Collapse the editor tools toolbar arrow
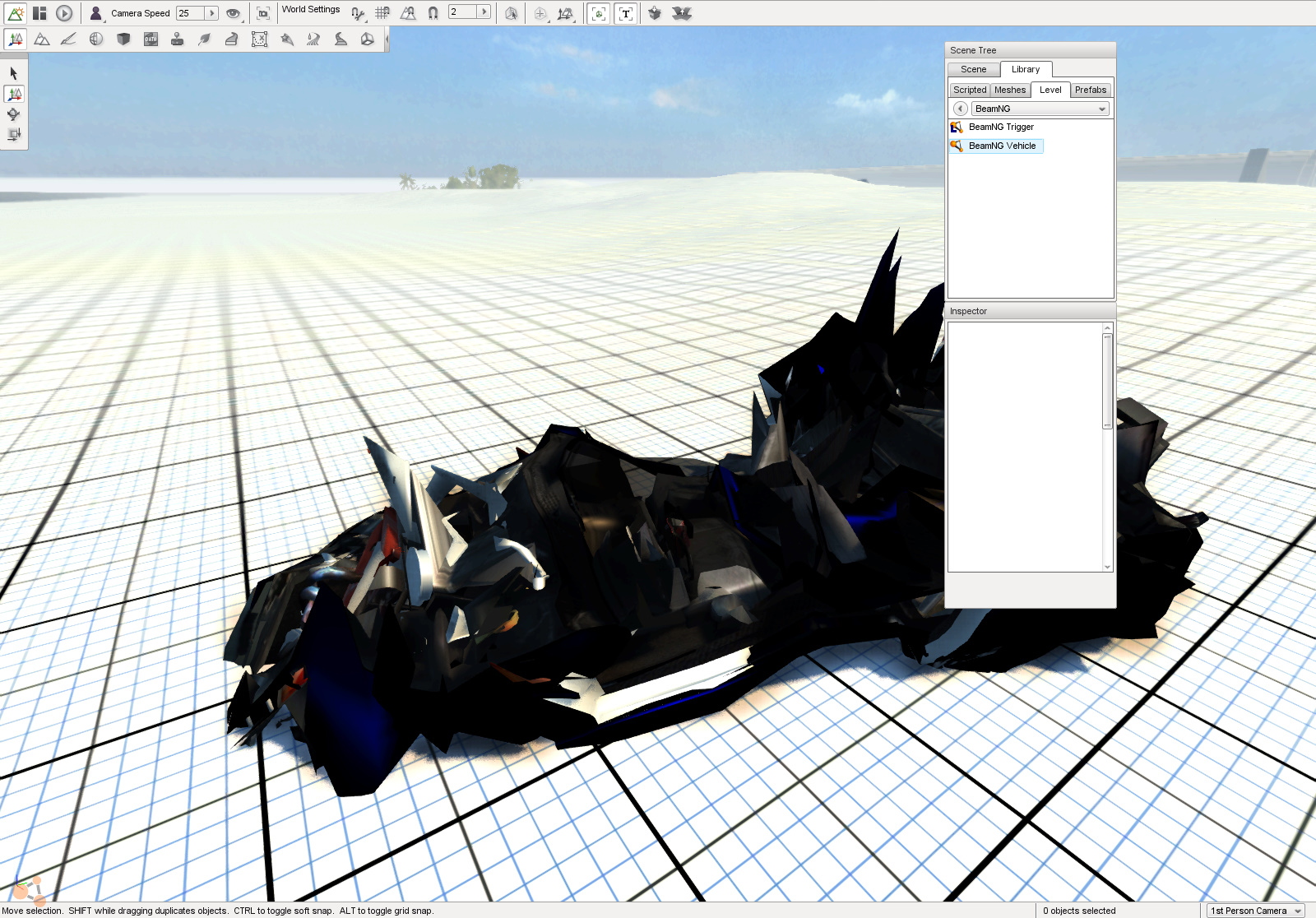This screenshot has width=1316, height=918. 387,39
